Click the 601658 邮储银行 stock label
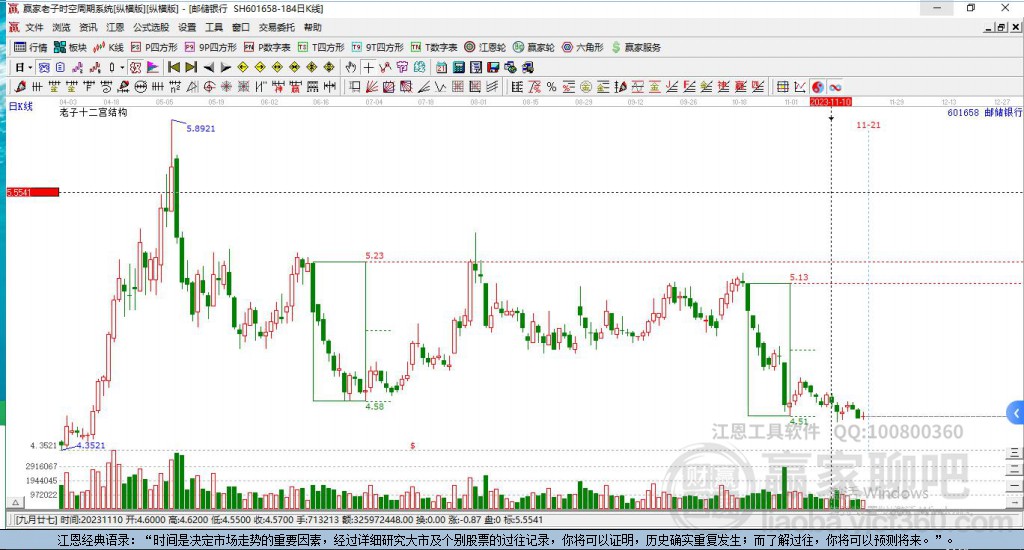This screenshot has width=1024, height=550. pos(984,112)
